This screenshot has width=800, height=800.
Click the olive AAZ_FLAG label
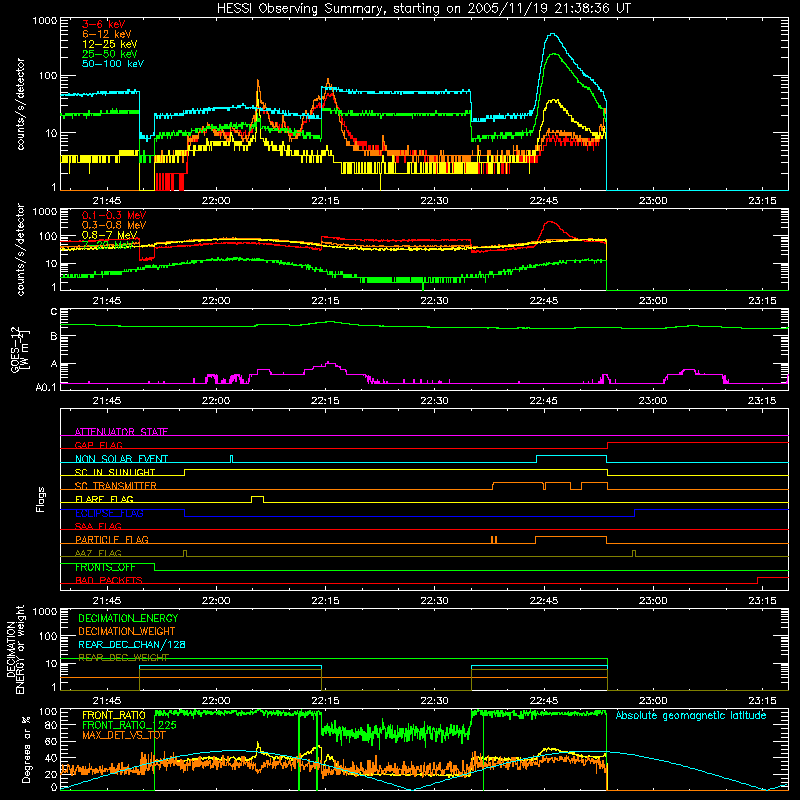(x=98, y=553)
